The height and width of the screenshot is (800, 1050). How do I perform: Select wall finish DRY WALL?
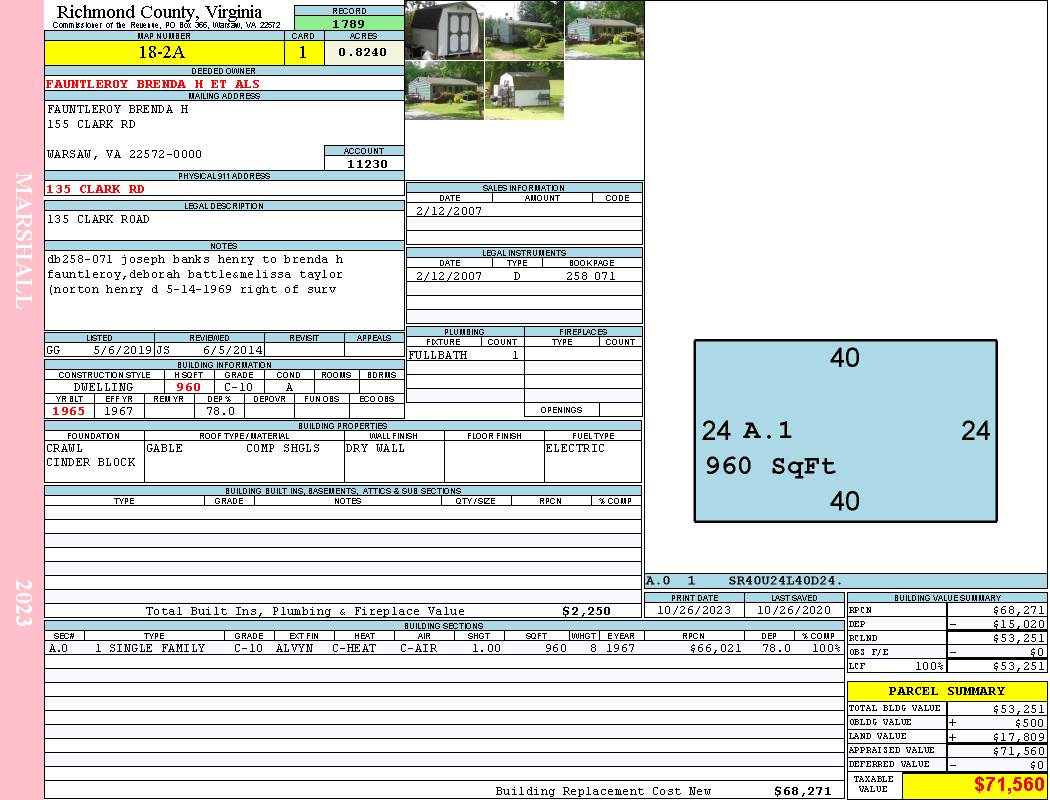375,449
